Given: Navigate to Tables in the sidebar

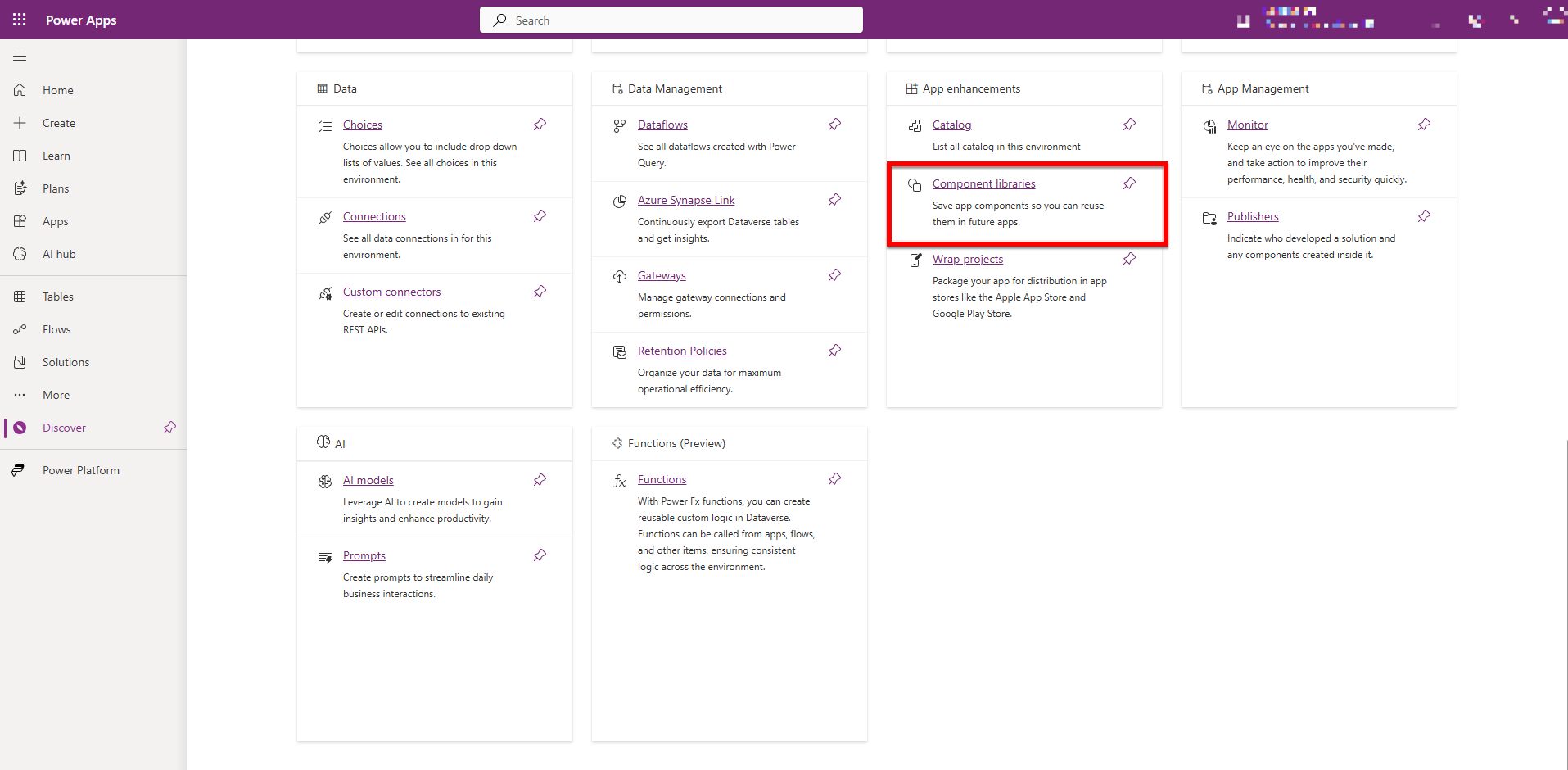Looking at the screenshot, I should [93, 297].
